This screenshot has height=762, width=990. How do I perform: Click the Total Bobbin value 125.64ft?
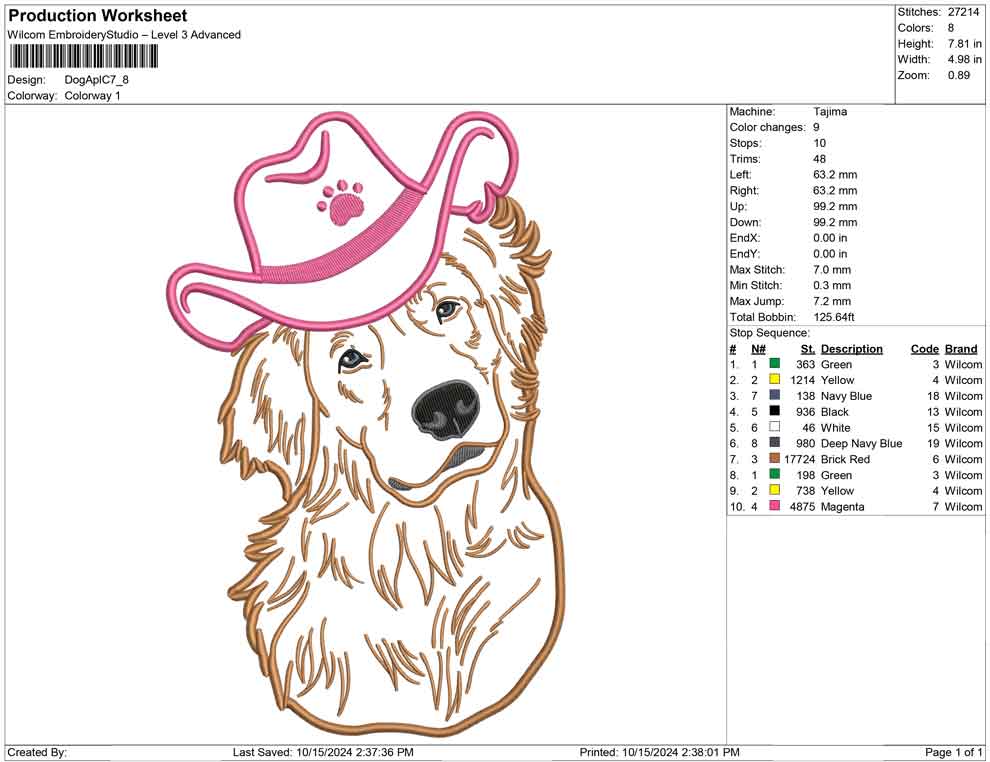coord(835,317)
